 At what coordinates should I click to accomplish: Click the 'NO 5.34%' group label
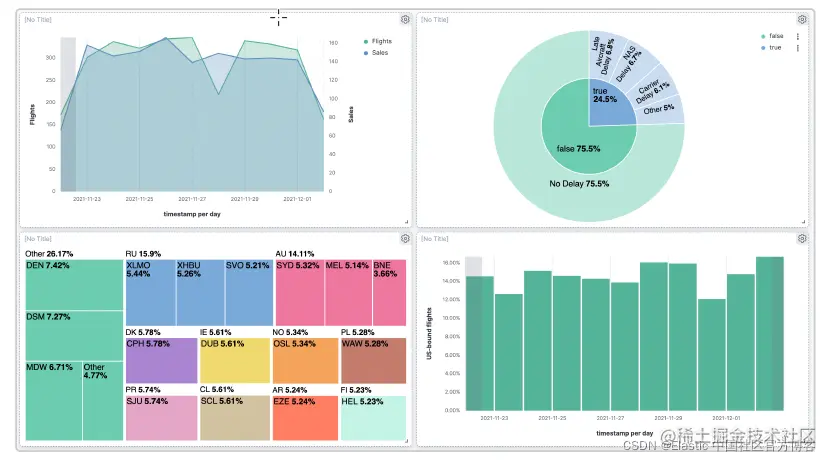point(290,332)
